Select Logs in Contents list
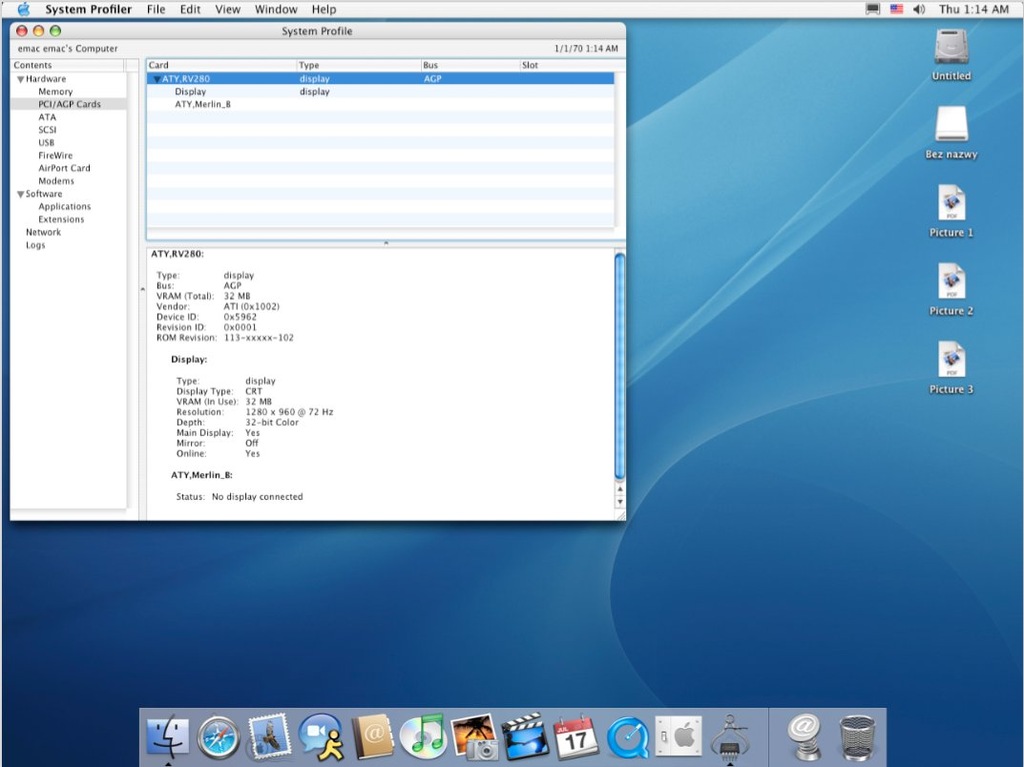Image resolution: width=1024 pixels, height=767 pixels. click(35, 245)
